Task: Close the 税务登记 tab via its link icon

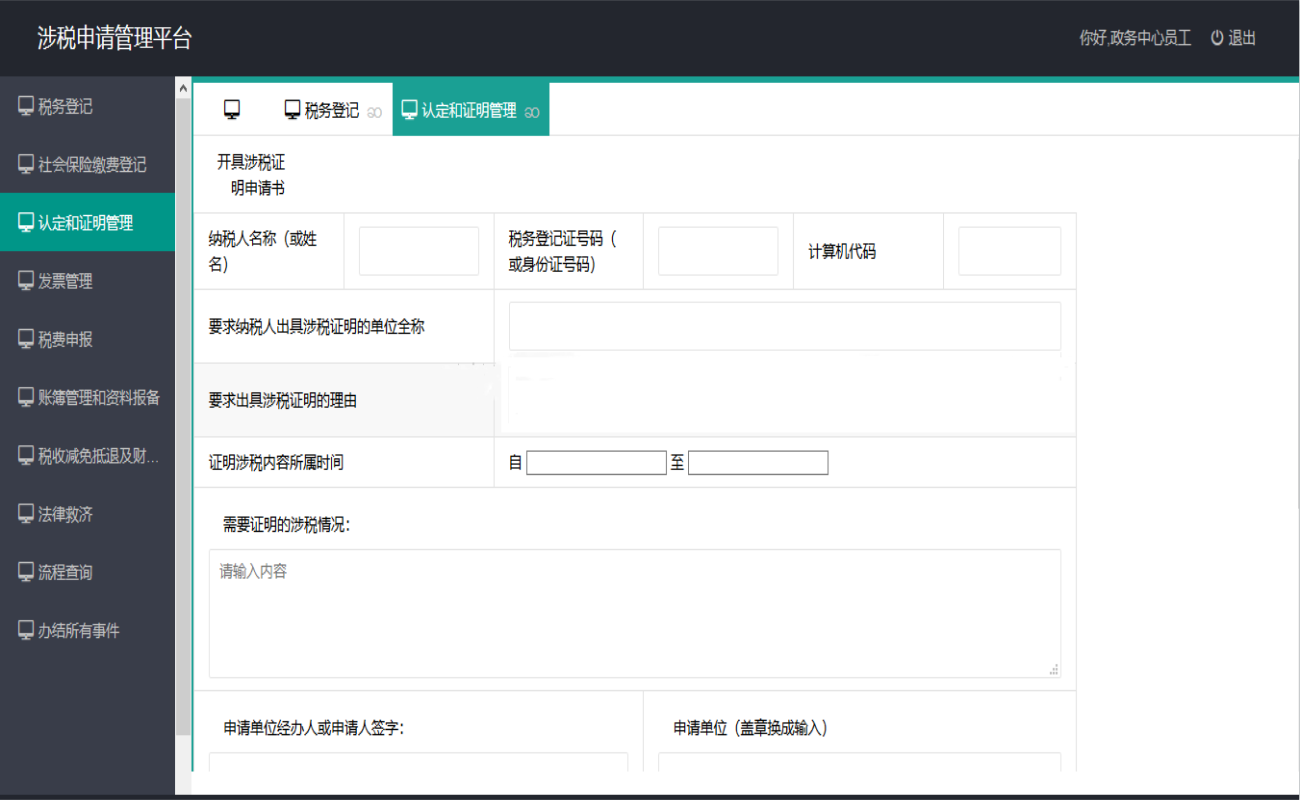Action: tap(375, 112)
